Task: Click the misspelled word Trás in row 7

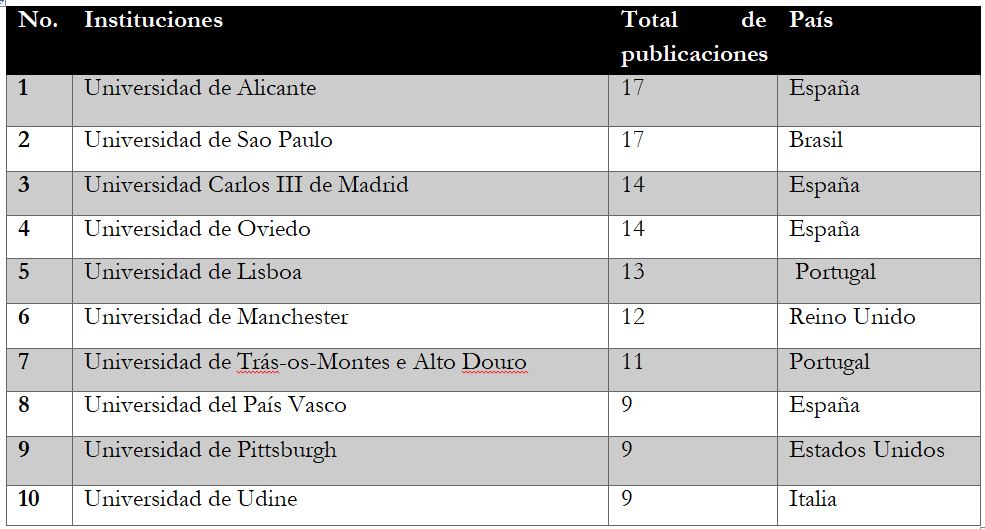Action: pyautogui.click(x=251, y=362)
